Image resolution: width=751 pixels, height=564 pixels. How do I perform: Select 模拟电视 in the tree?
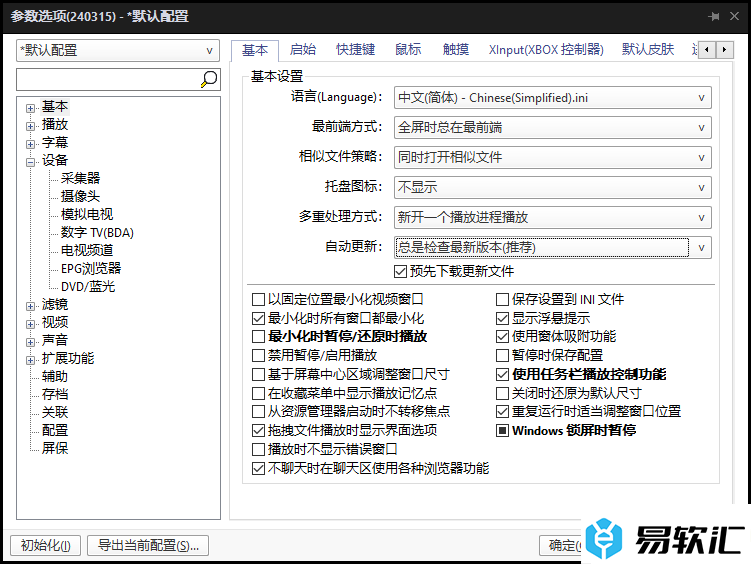pos(87,214)
